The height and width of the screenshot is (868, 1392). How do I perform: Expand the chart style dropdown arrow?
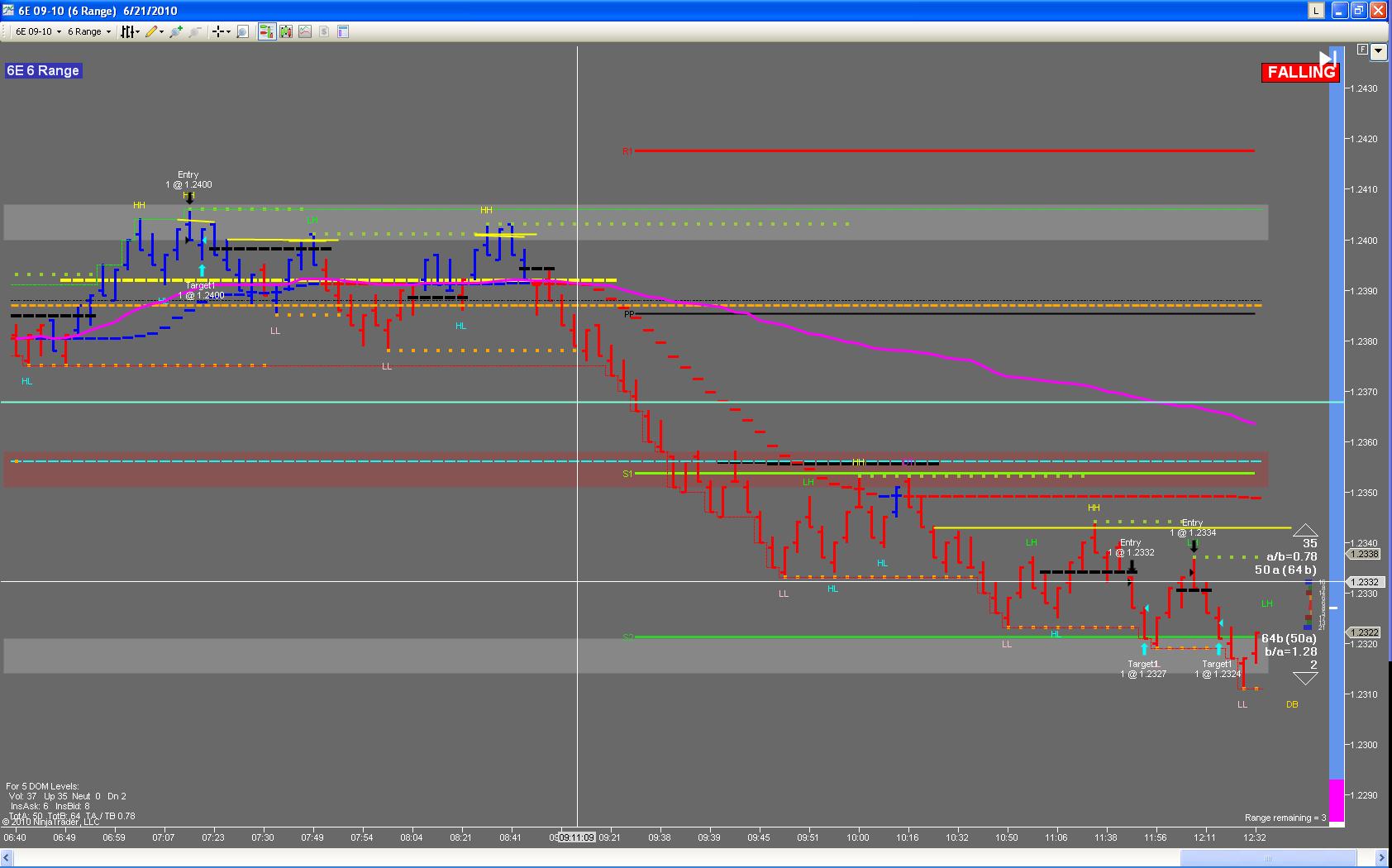point(138,31)
